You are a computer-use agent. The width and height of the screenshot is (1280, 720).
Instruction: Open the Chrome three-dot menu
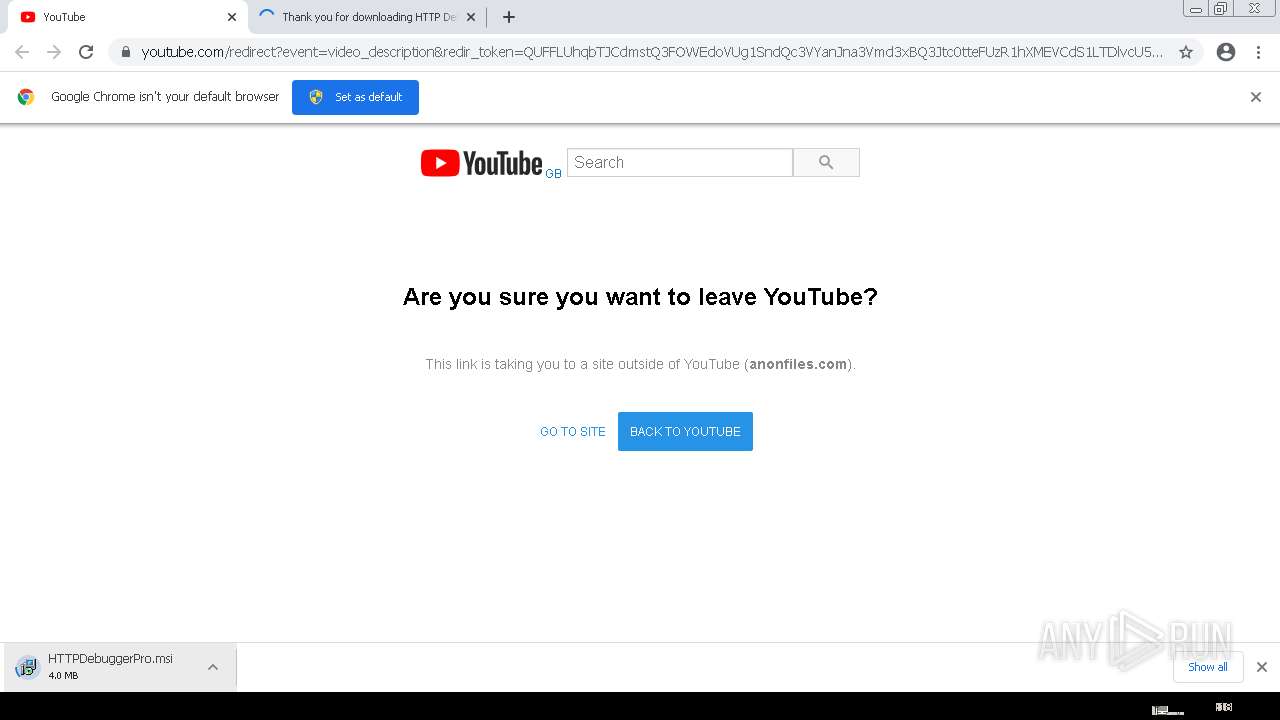pos(1258,52)
